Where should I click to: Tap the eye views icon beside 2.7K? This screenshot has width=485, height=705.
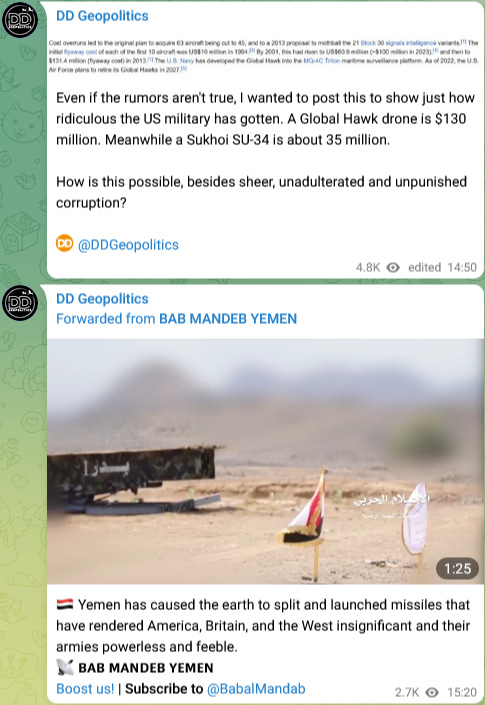coord(432,692)
